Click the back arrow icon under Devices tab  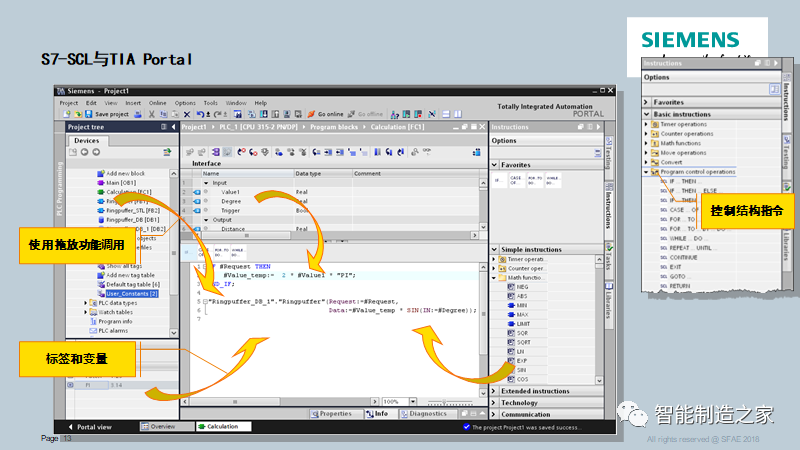tap(85, 152)
